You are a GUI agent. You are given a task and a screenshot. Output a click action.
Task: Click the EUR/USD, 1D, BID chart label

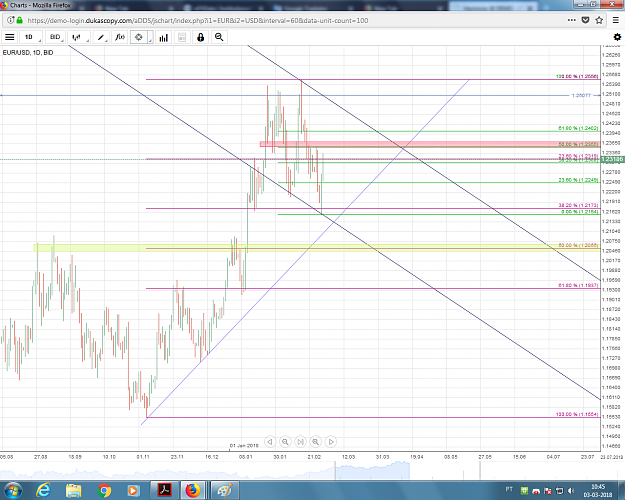[x=28, y=52]
